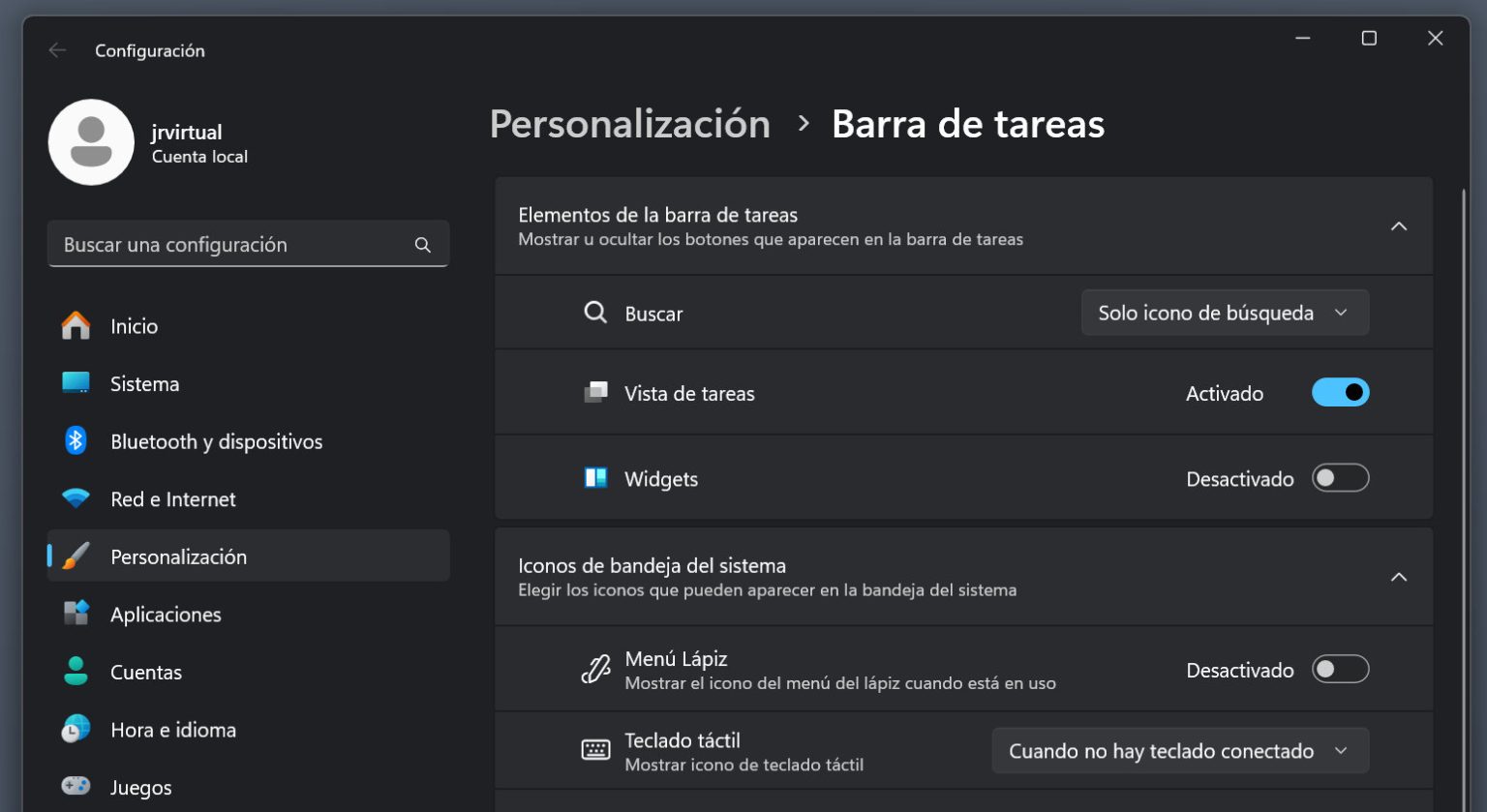Screen dimensions: 1487x812
Task: Enable the Widgets toggle
Action: tap(1341, 477)
